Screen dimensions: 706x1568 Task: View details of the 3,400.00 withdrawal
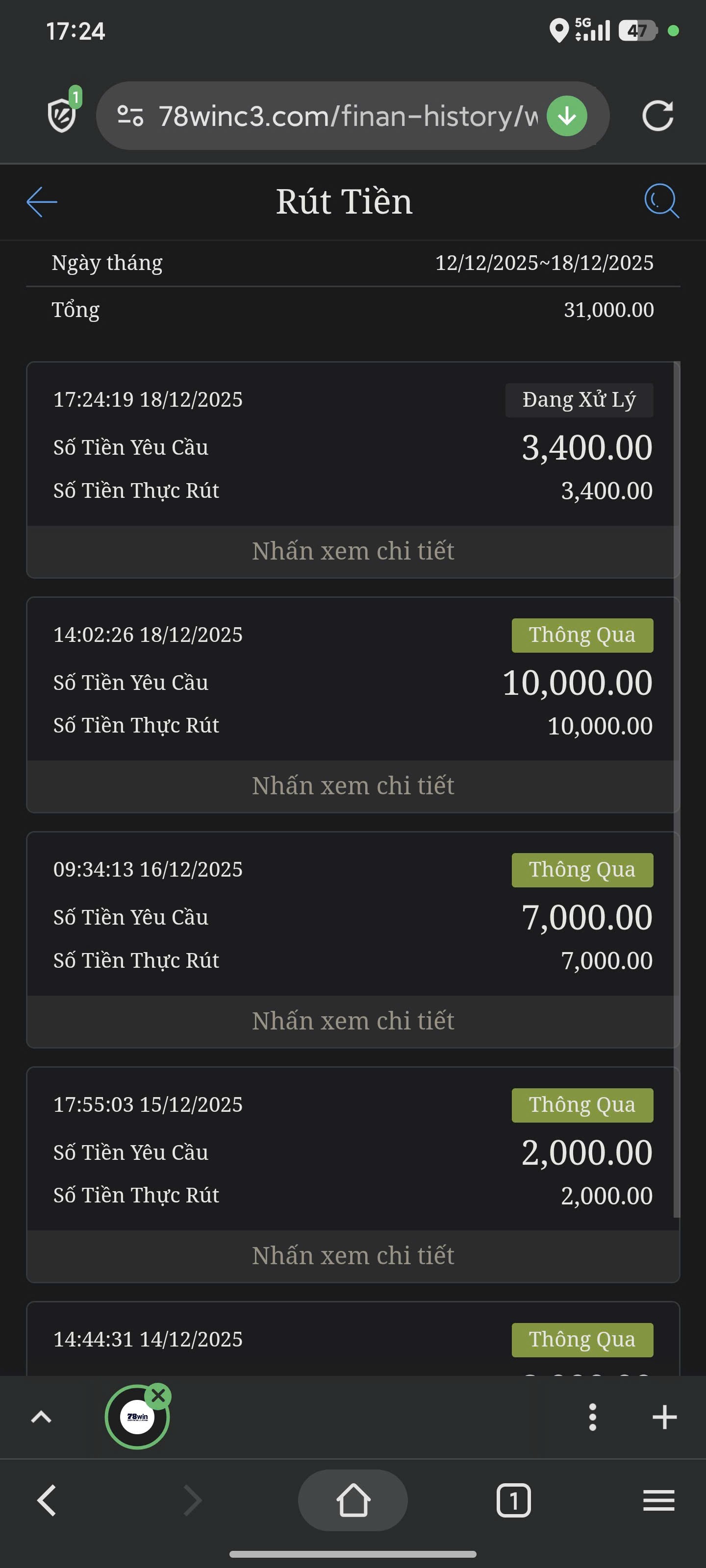(x=353, y=551)
